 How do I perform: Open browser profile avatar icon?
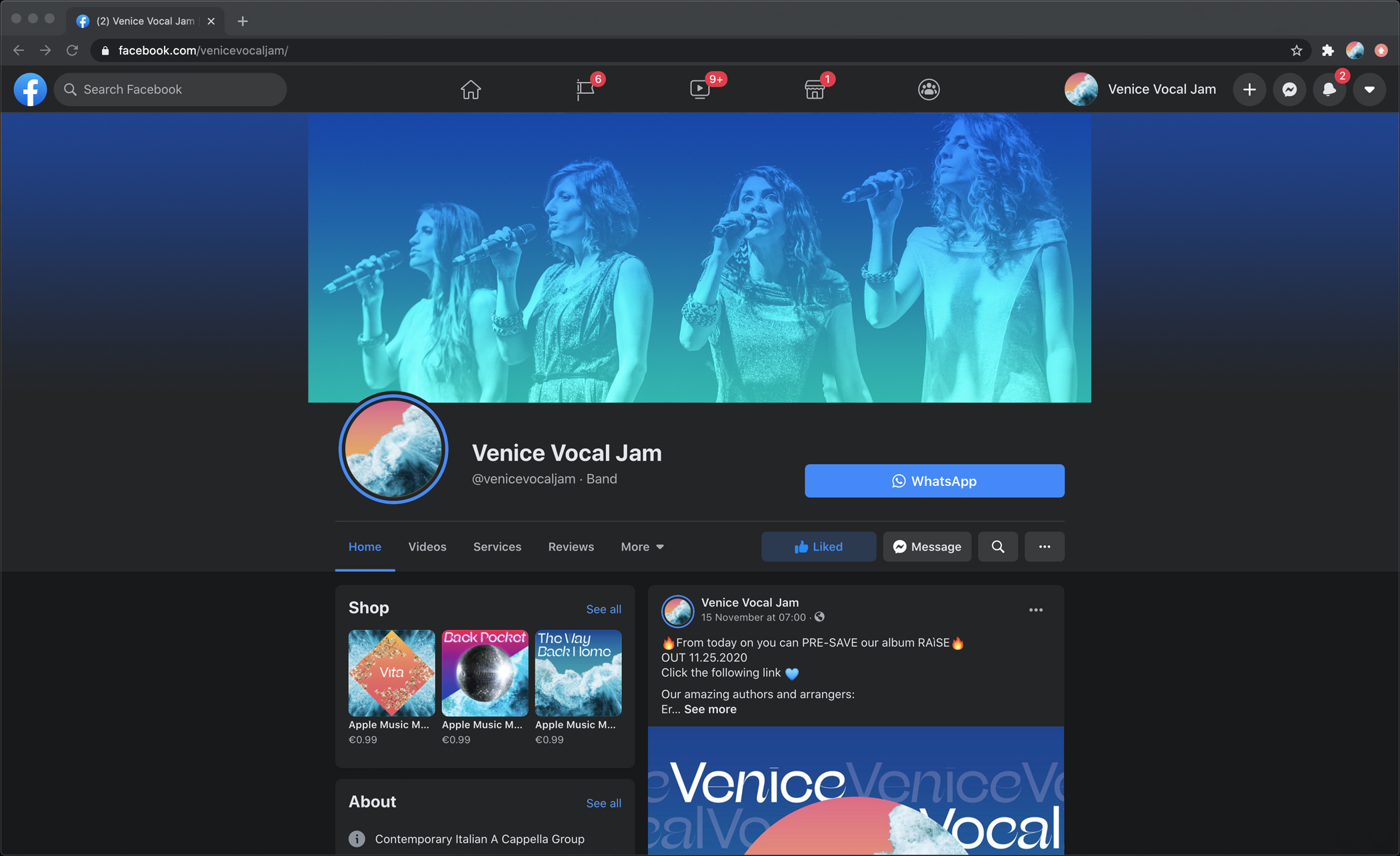pos(1355,51)
